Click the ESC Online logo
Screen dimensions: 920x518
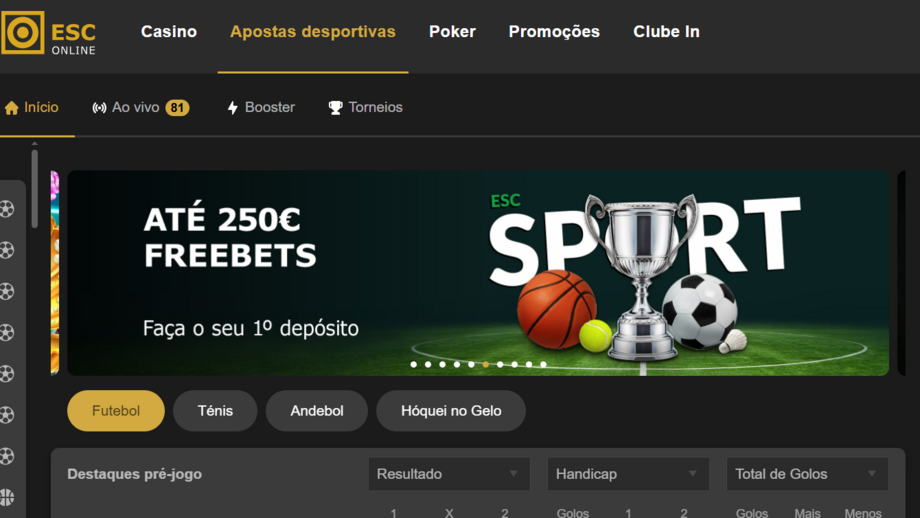49,33
